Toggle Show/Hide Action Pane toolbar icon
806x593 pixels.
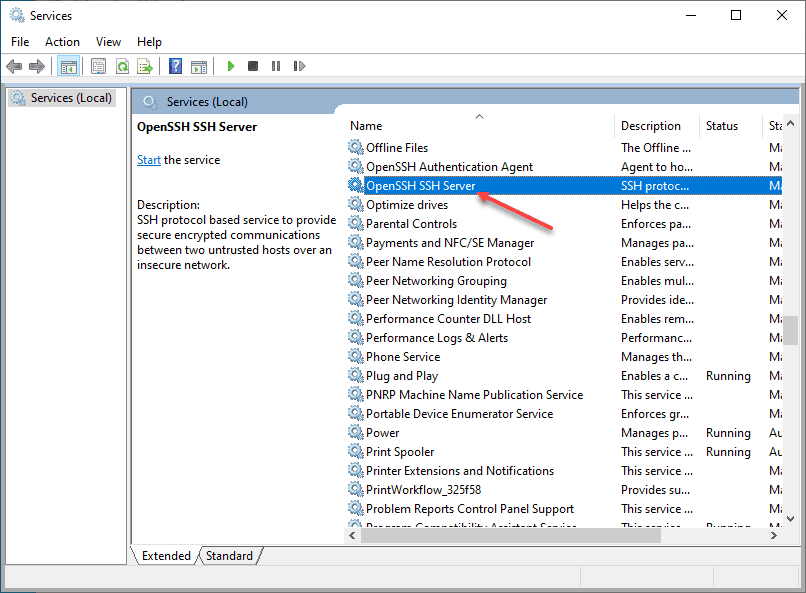[199, 66]
